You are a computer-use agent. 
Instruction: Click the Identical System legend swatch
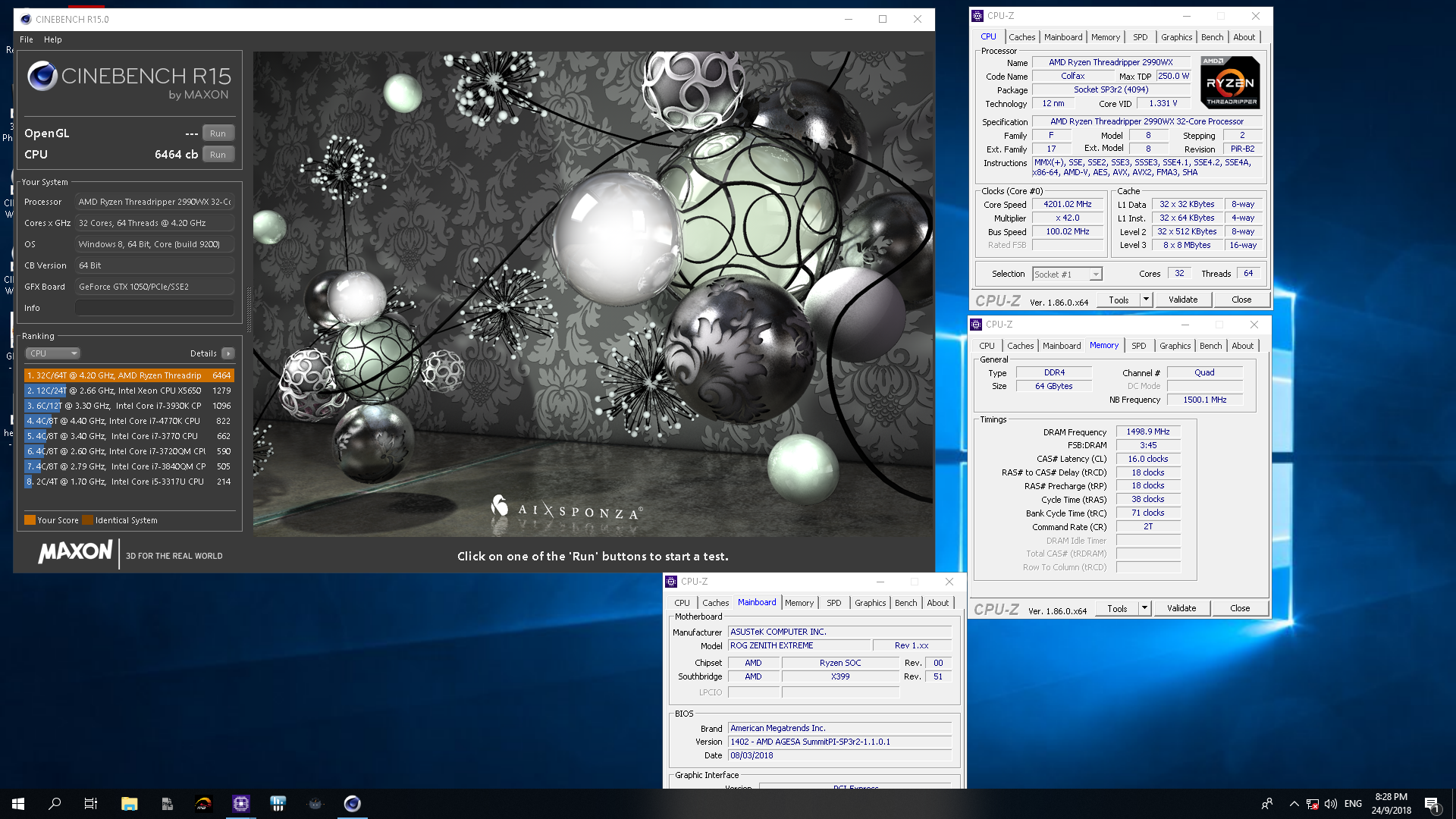click(87, 520)
